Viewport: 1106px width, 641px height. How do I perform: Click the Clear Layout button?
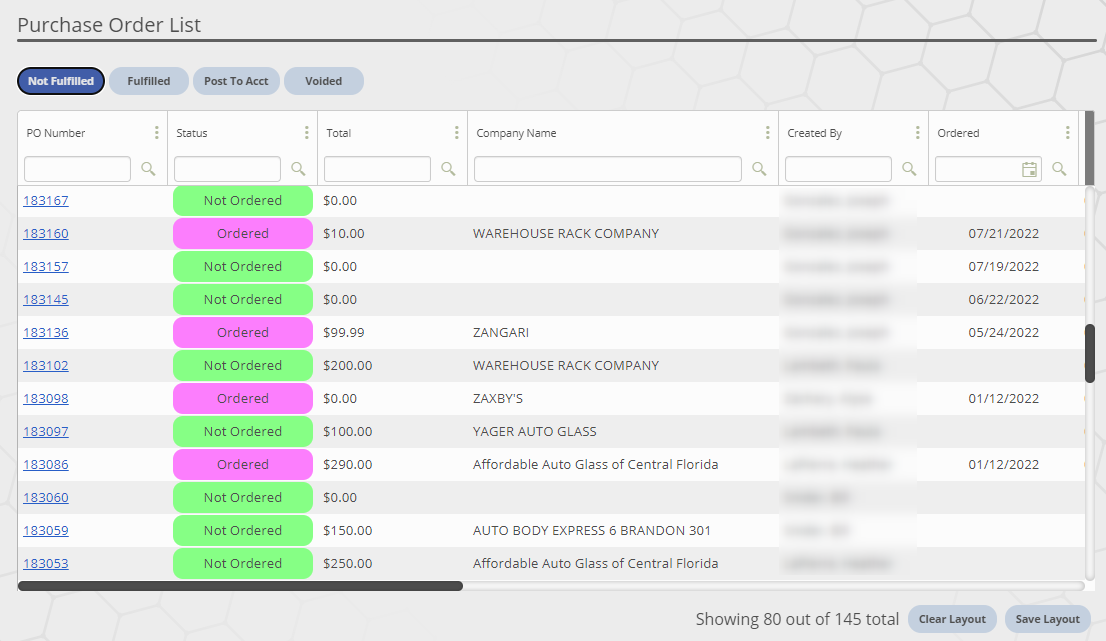coord(952,619)
